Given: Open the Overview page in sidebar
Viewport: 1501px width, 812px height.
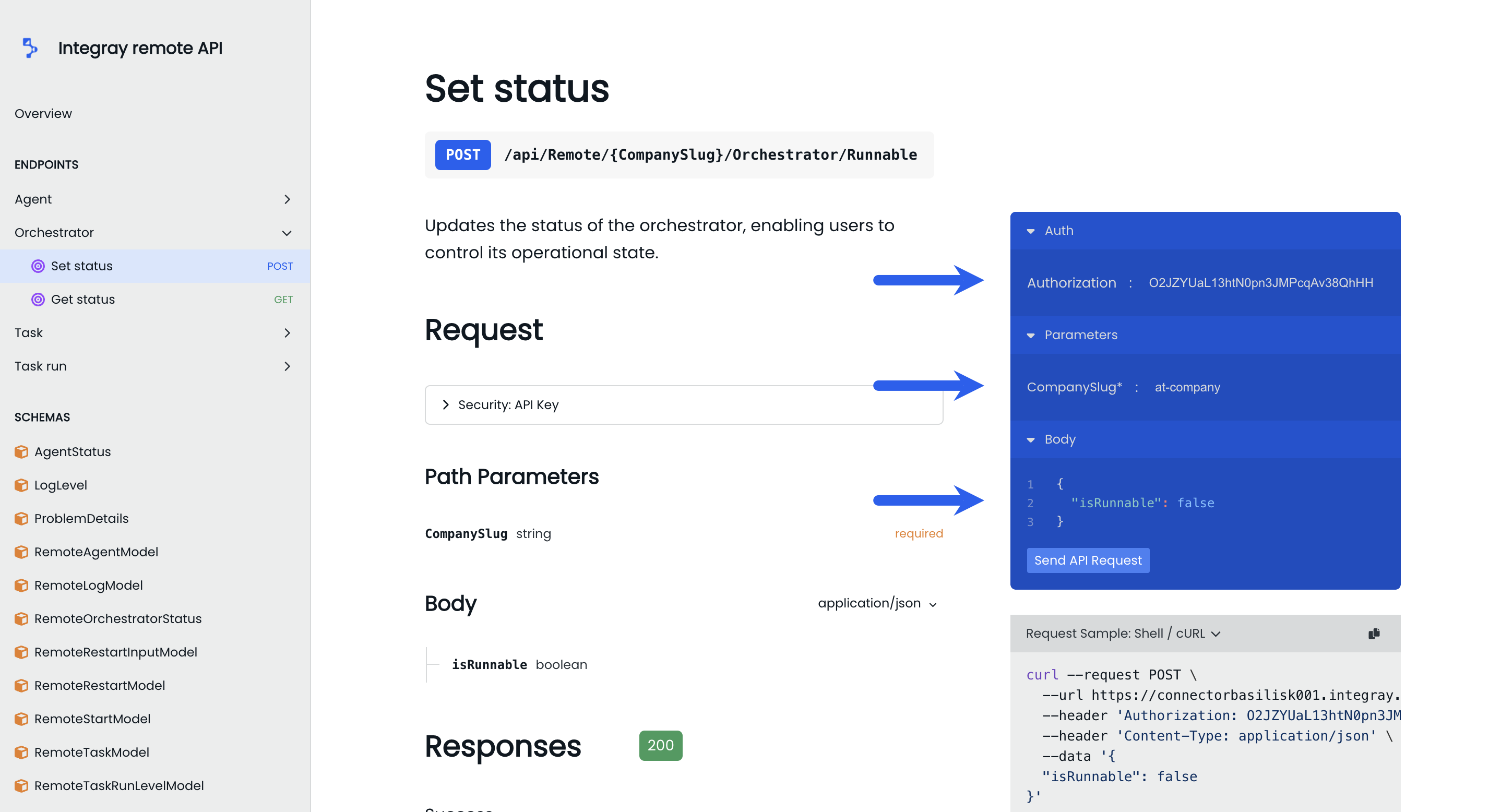Looking at the screenshot, I should pos(43,114).
